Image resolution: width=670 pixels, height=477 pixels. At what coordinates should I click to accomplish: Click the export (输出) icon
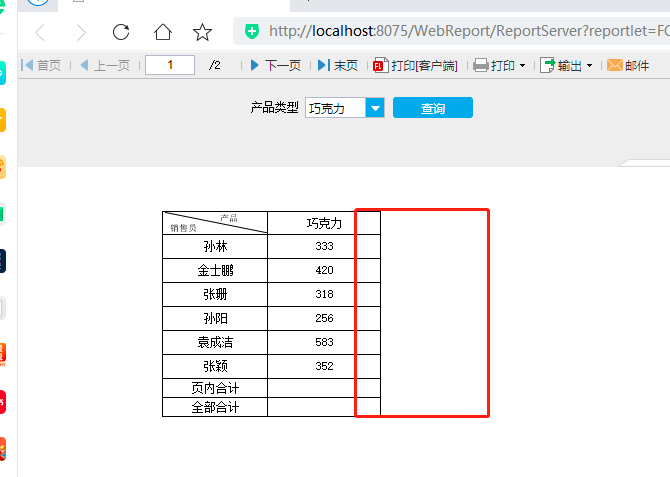(x=547, y=65)
